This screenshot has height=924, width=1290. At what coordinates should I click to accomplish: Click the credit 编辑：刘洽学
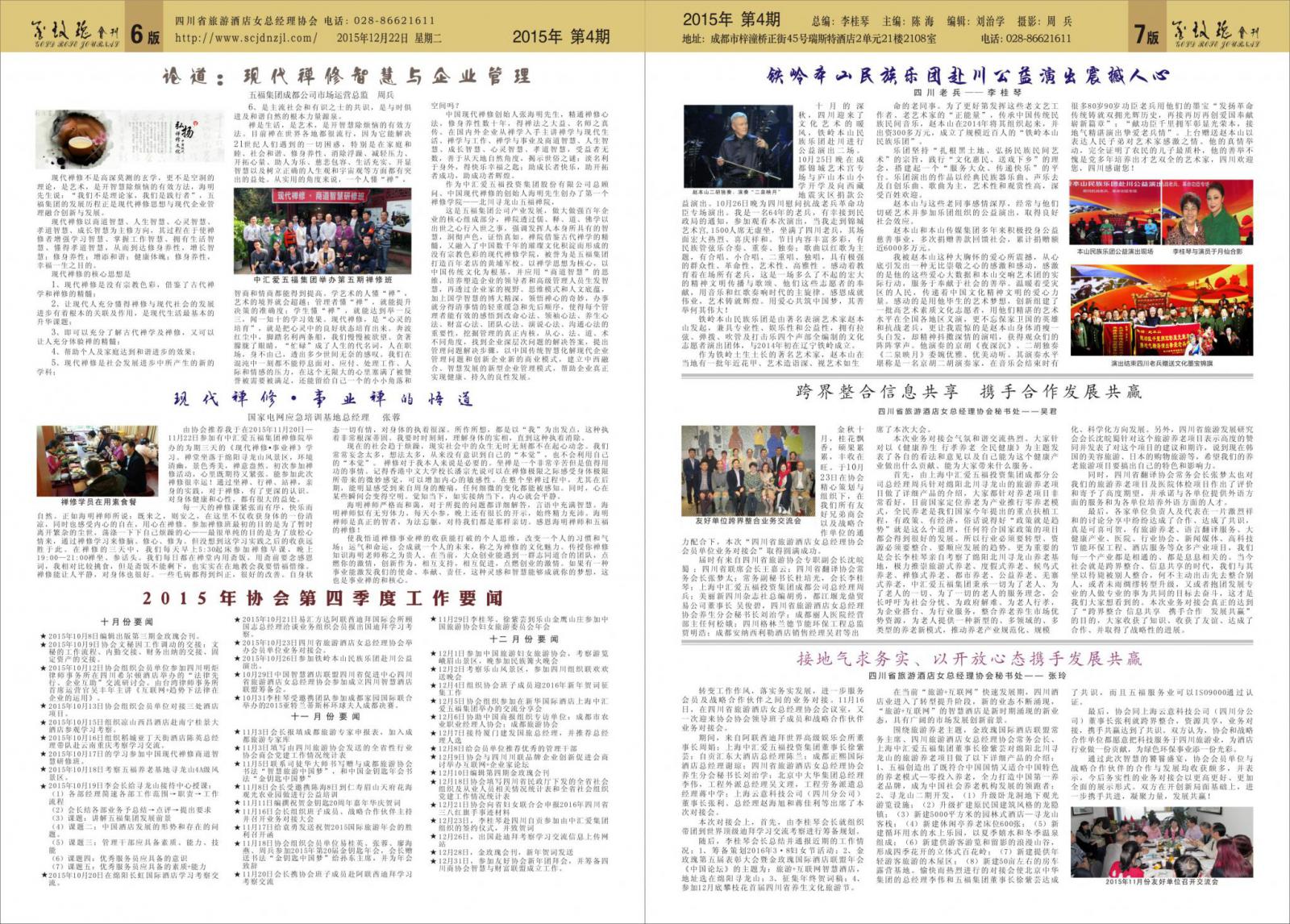(x=976, y=22)
